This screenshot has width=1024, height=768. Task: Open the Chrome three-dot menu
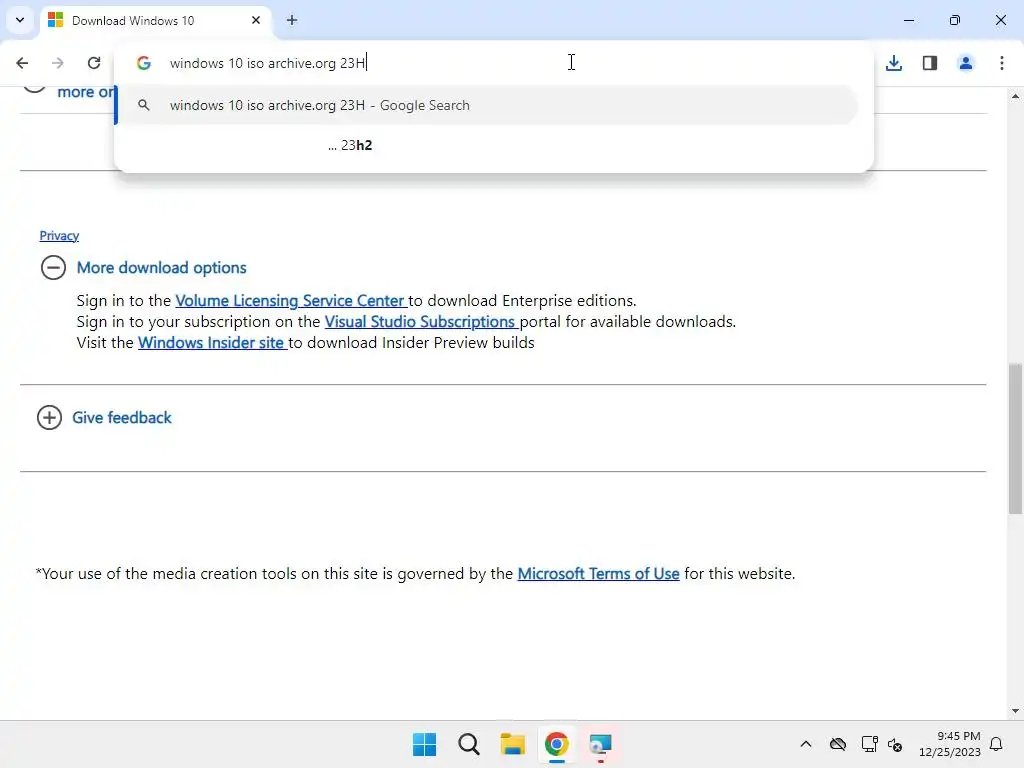1002,63
